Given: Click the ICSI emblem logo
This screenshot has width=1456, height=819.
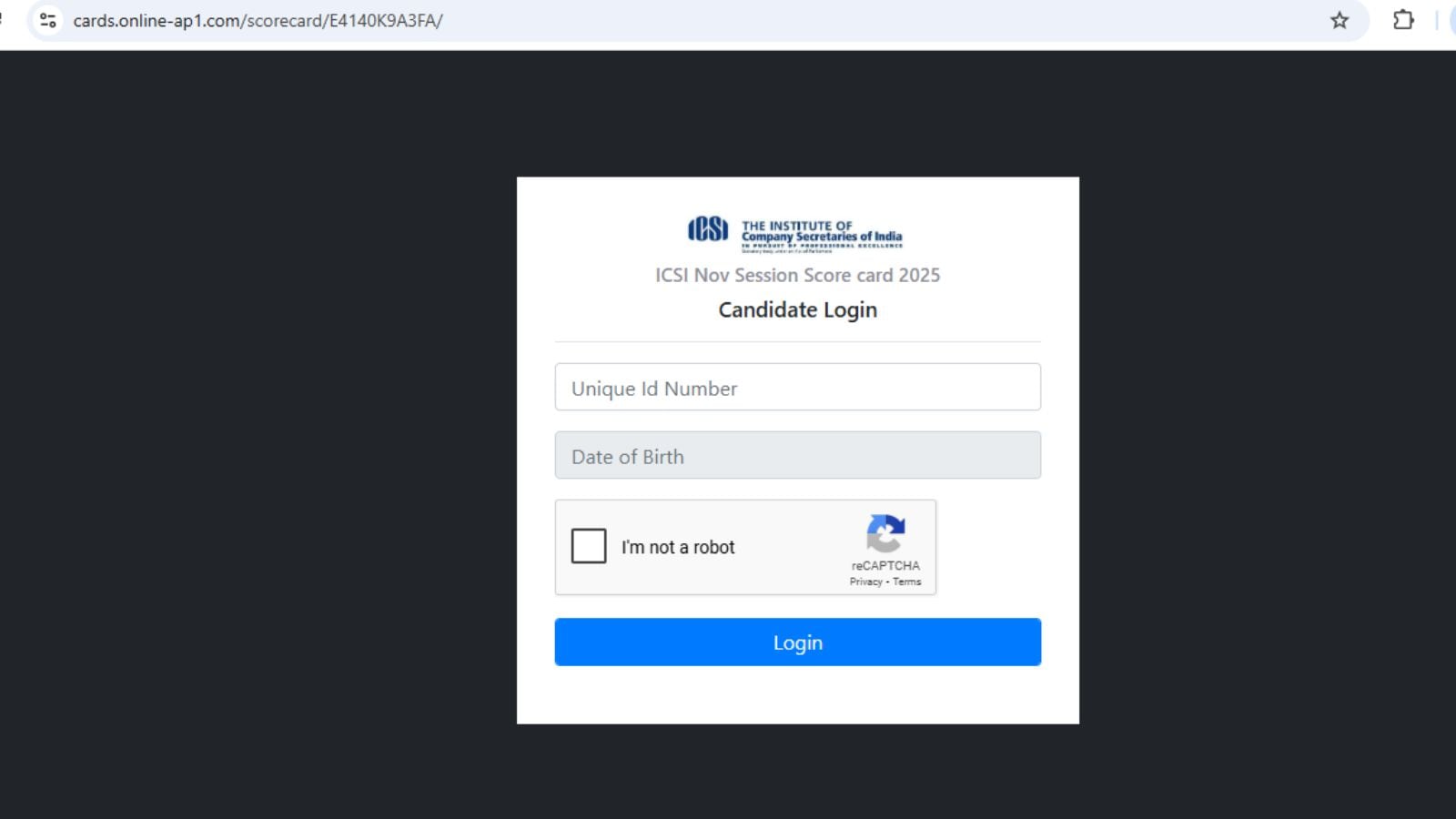Looking at the screenshot, I should [708, 229].
